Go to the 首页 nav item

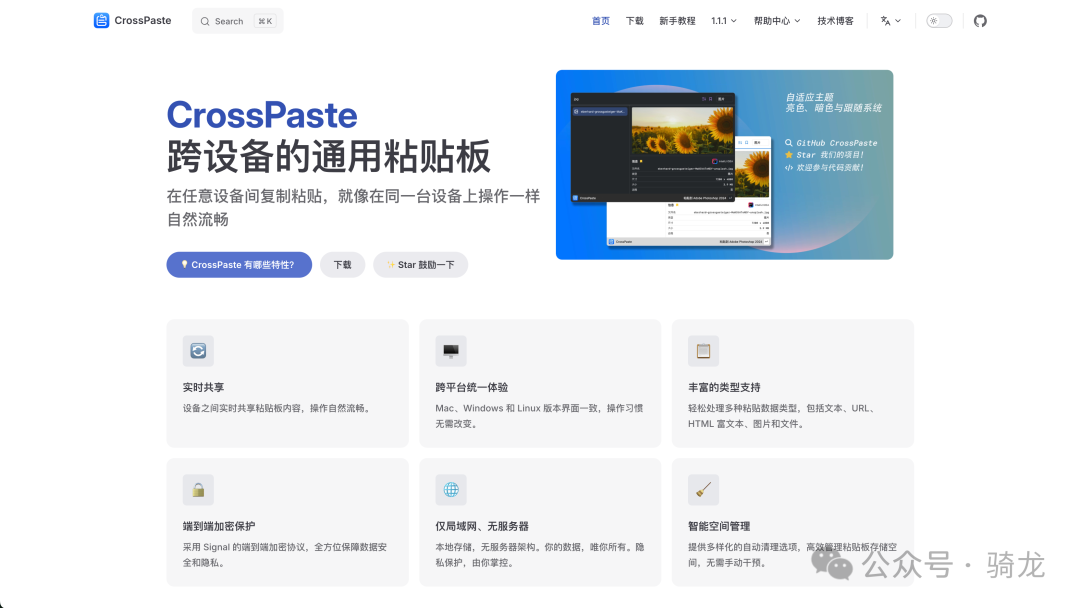[600, 20]
